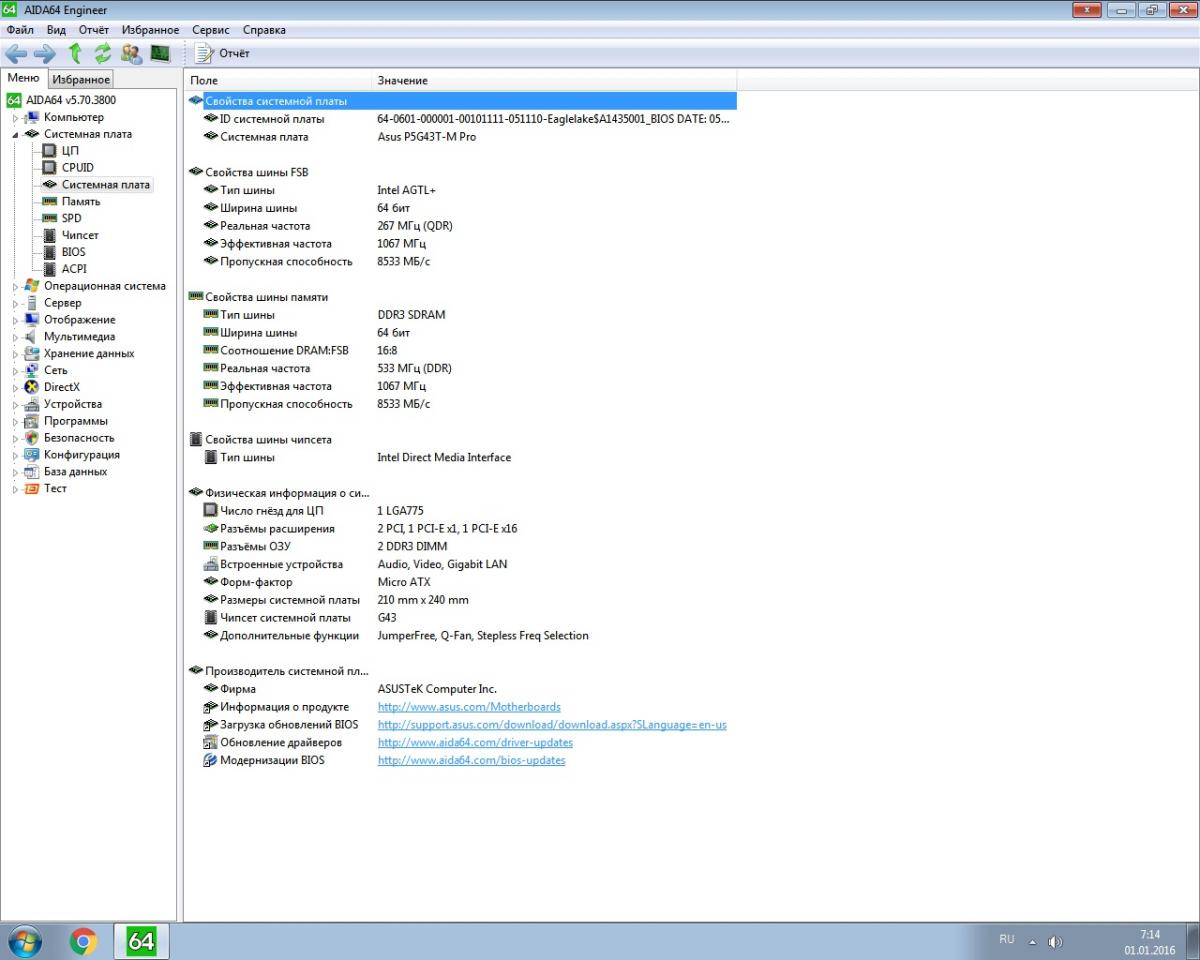
Task: Open the support.asus.com BIOS download link
Action: pos(552,725)
